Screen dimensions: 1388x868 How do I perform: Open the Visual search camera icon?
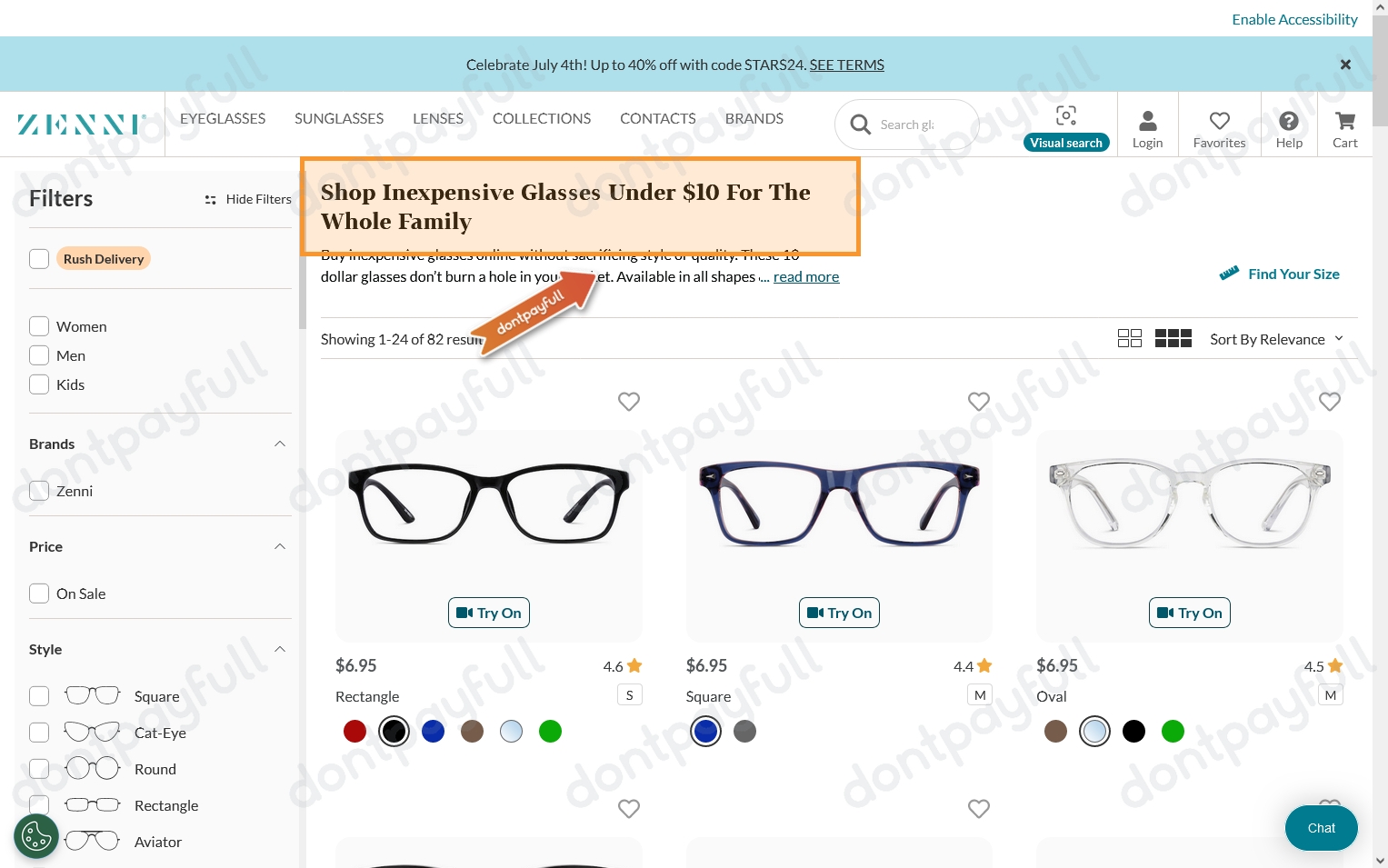coord(1066,115)
